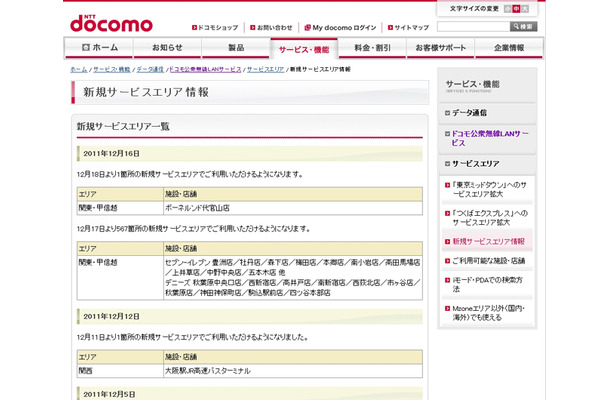Viewport: 610px width, 400px height.
Task: Click red arrow beside iモード・PDA link
Action: [447, 280]
